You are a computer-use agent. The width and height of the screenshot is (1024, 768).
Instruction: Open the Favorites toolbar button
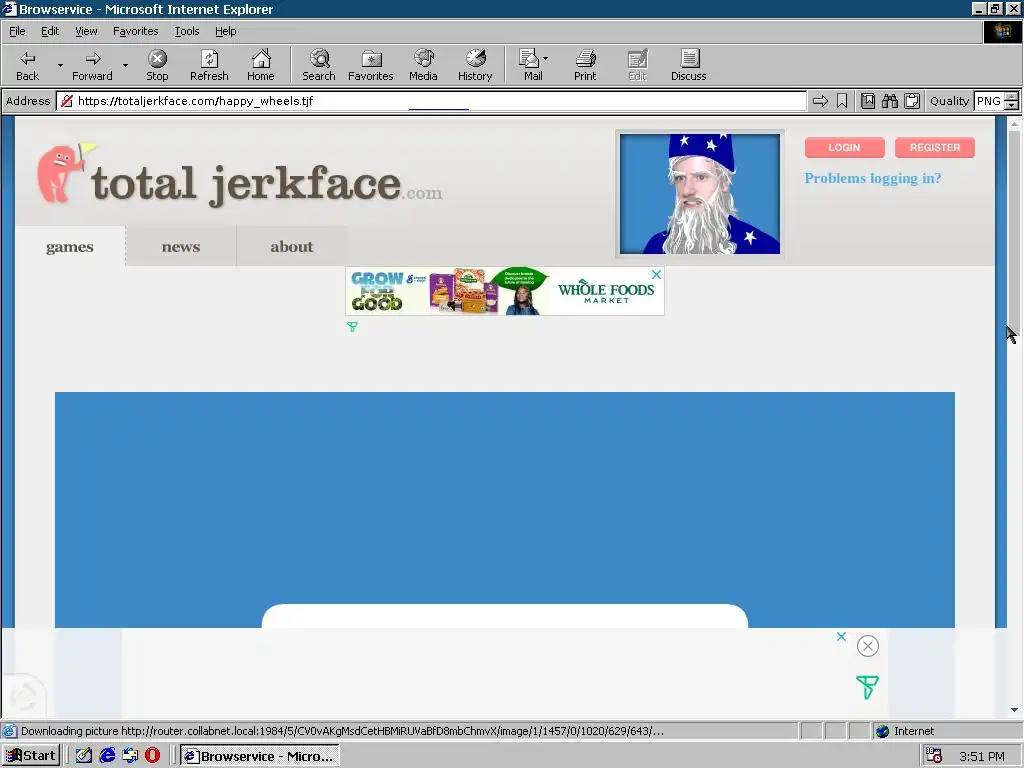[x=370, y=65]
